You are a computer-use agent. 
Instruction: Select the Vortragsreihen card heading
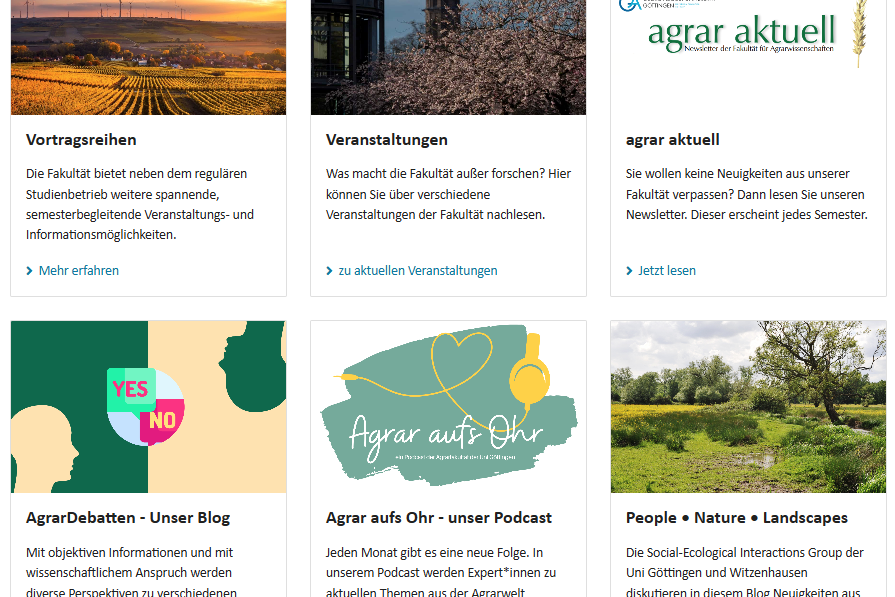tap(81, 140)
